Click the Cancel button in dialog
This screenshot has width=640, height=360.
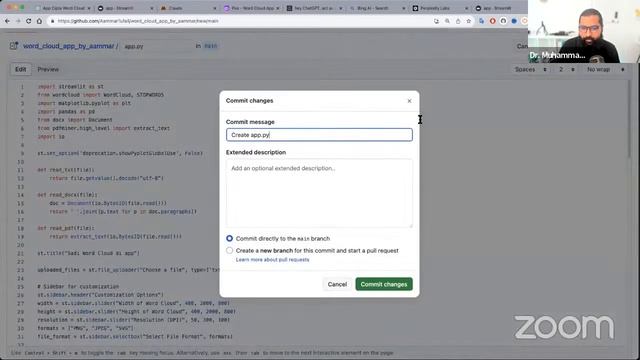[337, 284]
